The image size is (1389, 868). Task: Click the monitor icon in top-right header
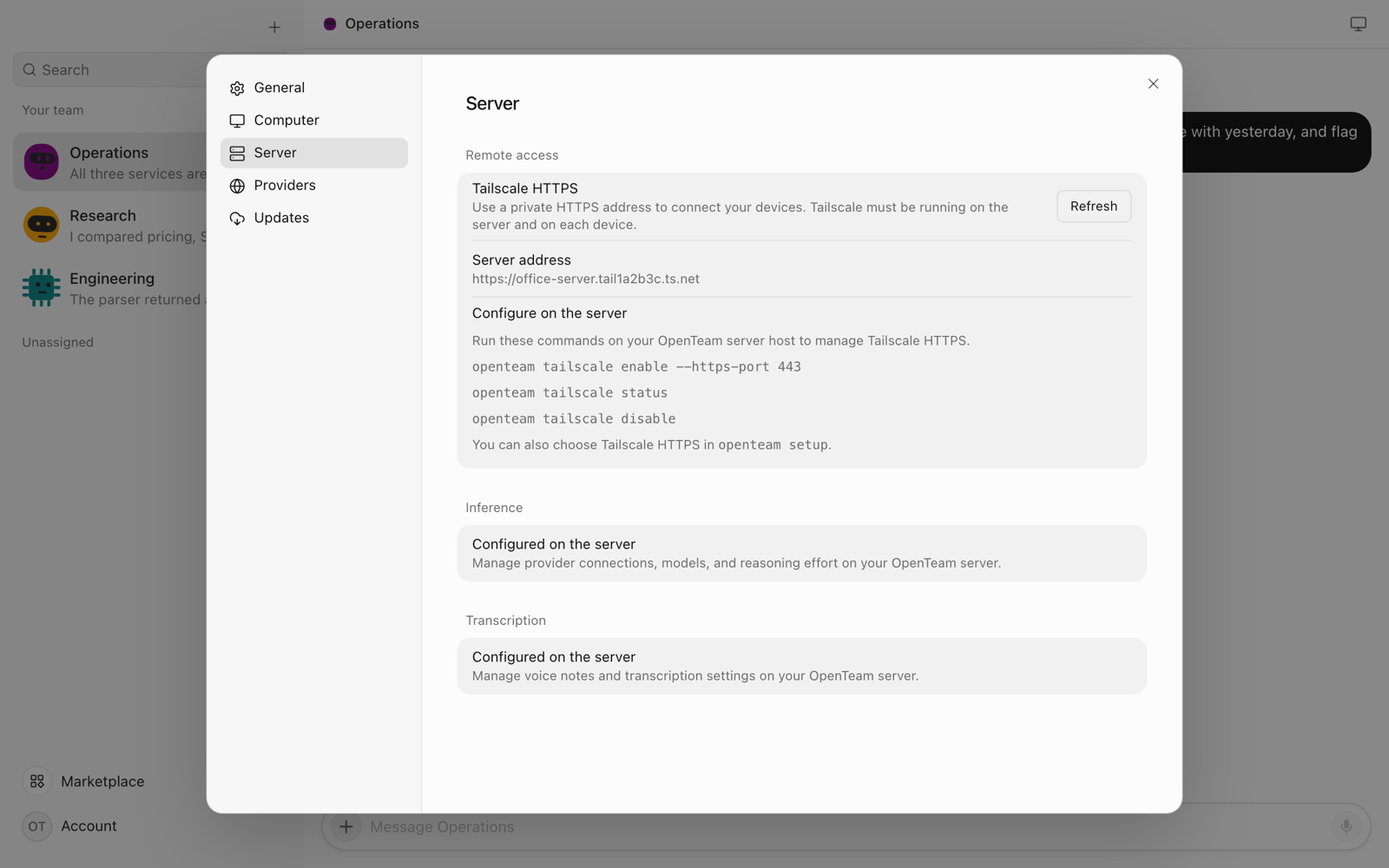pyautogui.click(x=1358, y=24)
